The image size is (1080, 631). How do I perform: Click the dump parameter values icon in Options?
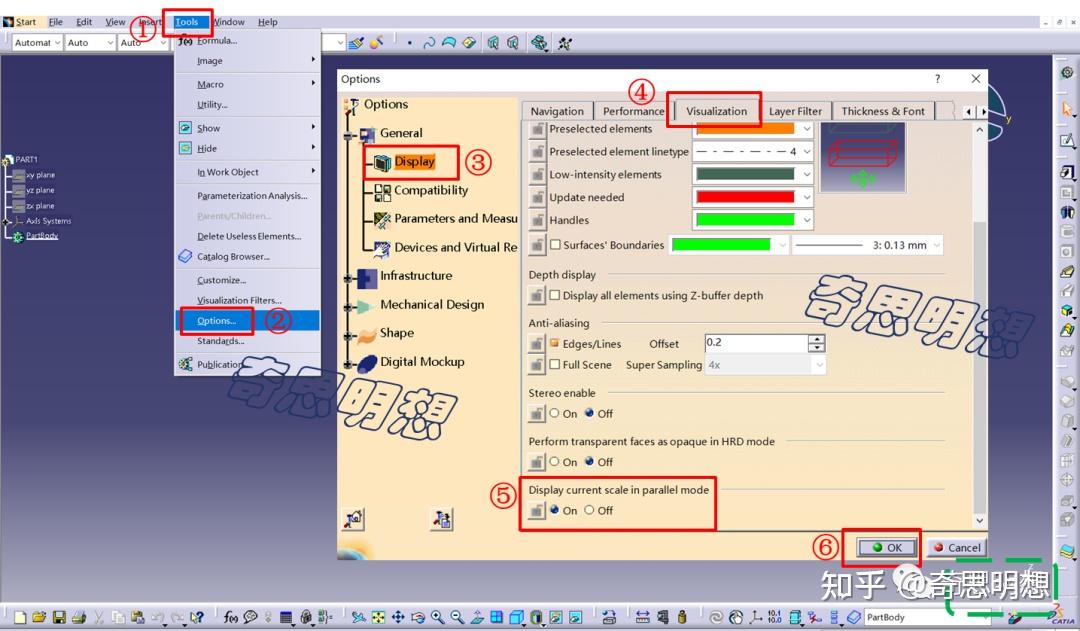(442, 519)
